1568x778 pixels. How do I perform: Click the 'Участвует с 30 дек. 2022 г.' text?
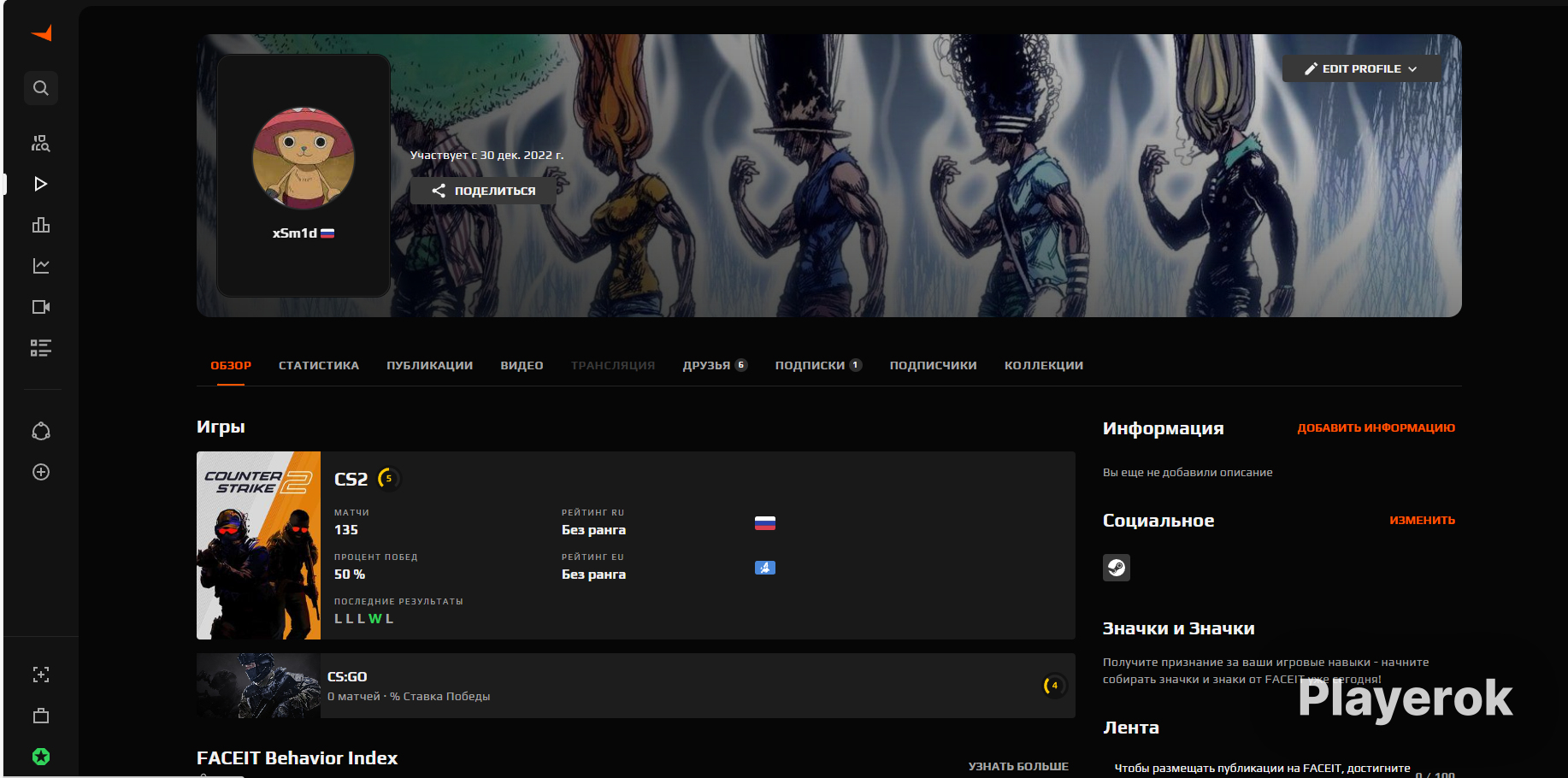[486, 156]
